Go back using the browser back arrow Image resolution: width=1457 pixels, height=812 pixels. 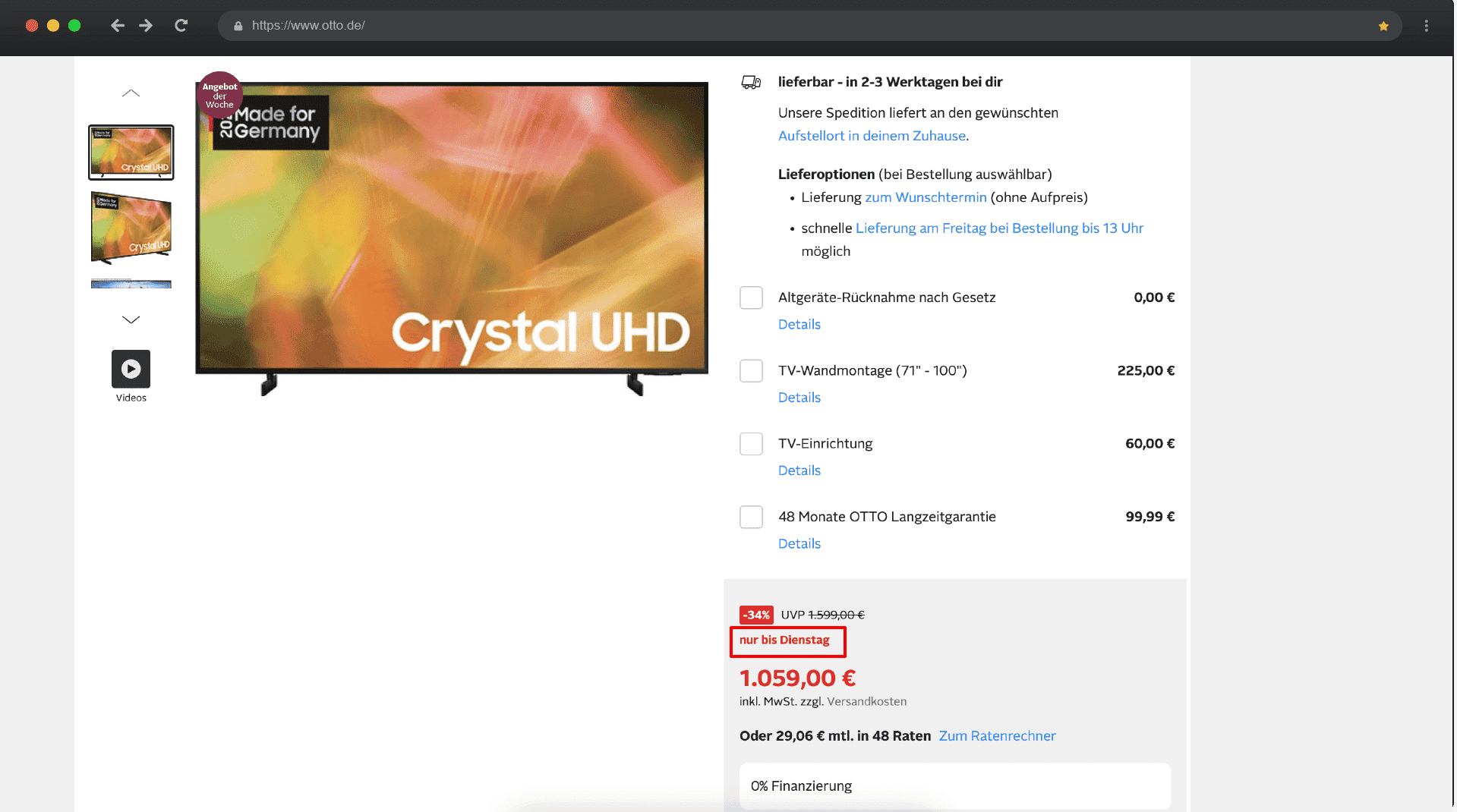pyautogui.click(x=117, y=26)
